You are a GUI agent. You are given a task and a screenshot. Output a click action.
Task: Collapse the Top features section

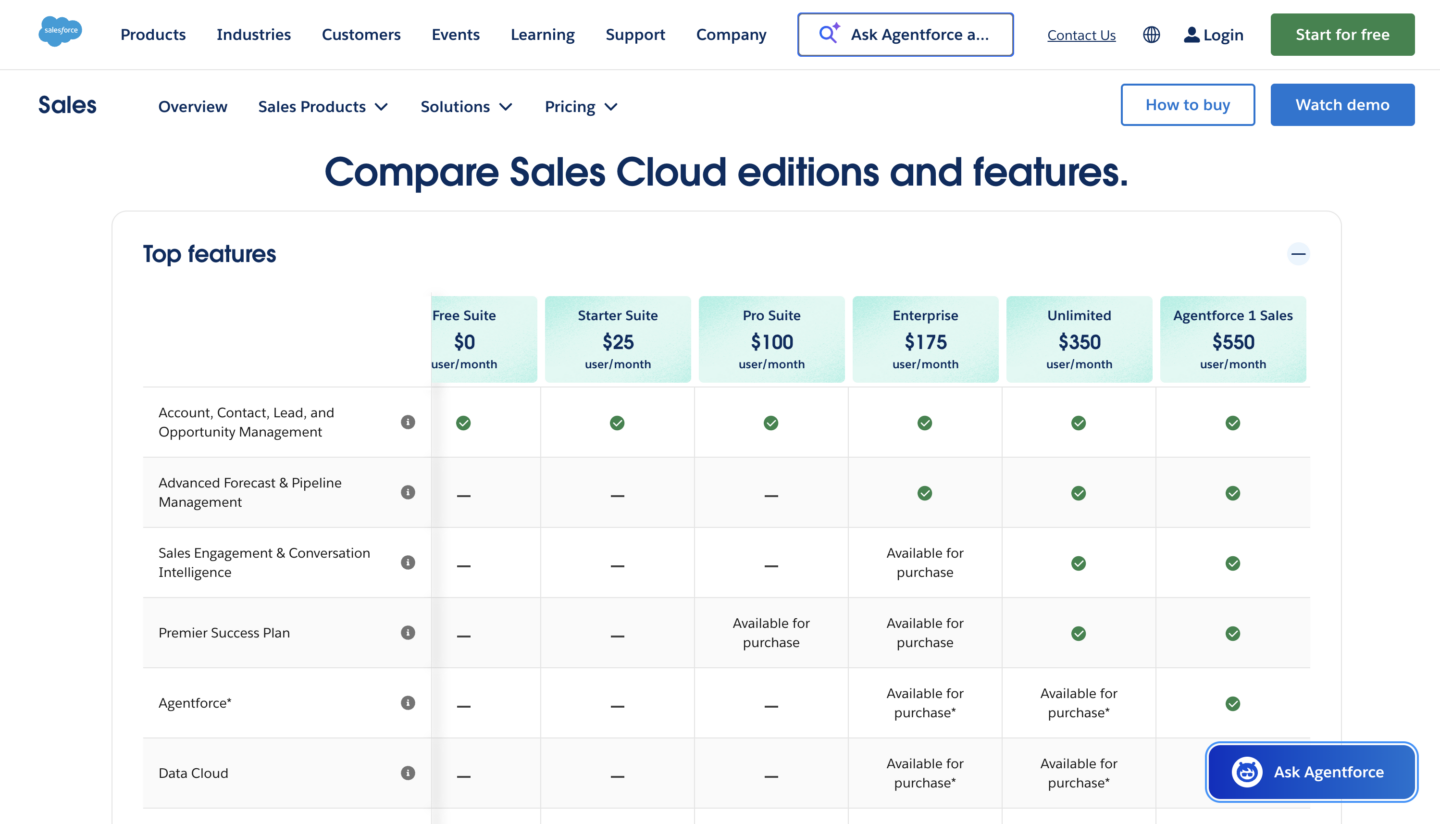pyautogui.click(x=1298, y=254)
